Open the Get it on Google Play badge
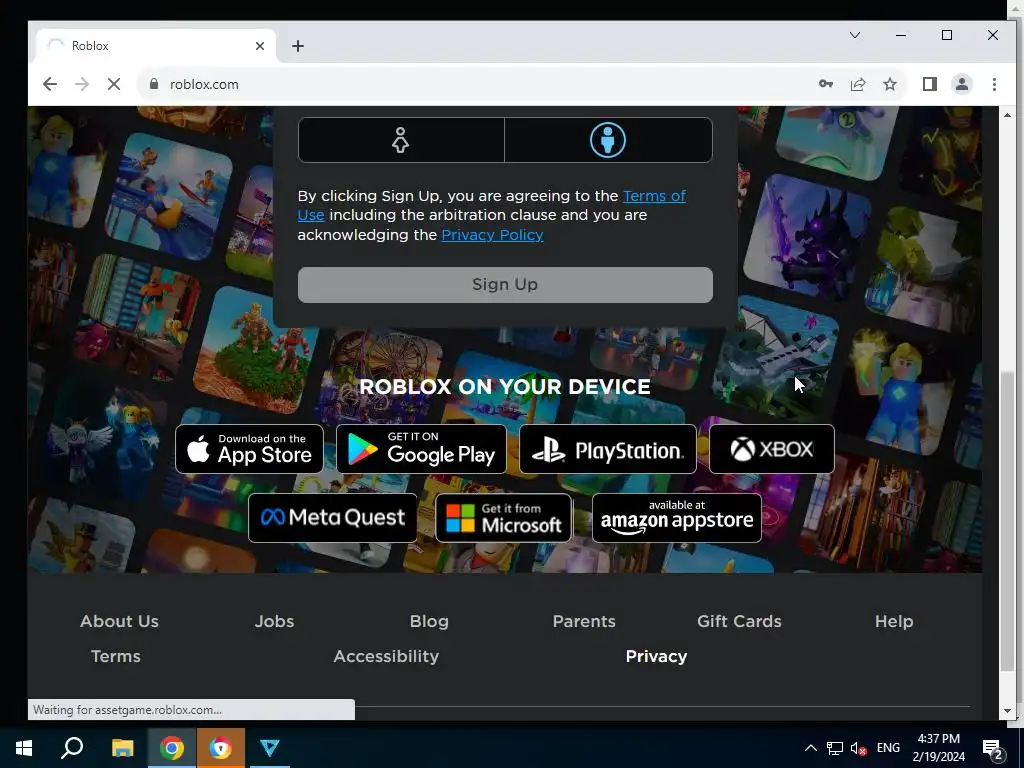Viewport: 1024px width, 768px height. (x=421, y=449)
